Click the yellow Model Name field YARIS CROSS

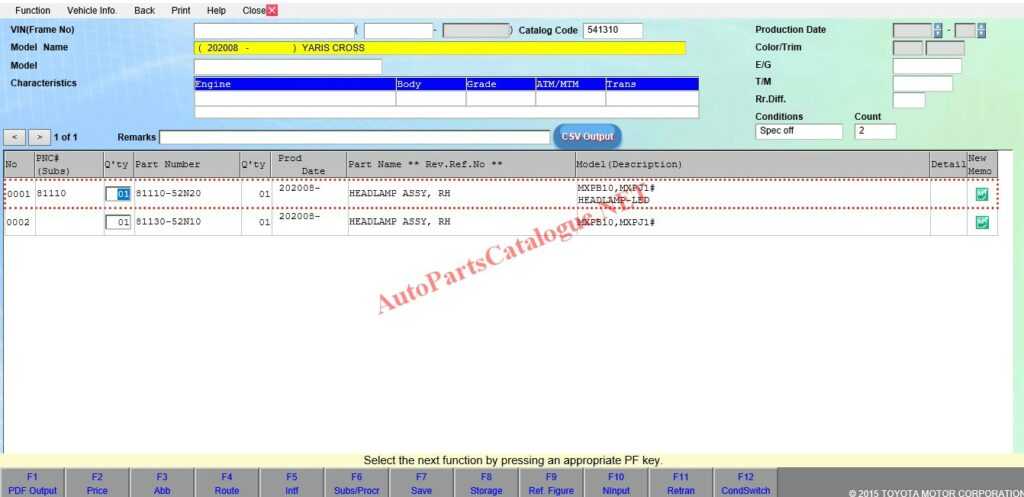pyautogui.click(x=440, y=48)
